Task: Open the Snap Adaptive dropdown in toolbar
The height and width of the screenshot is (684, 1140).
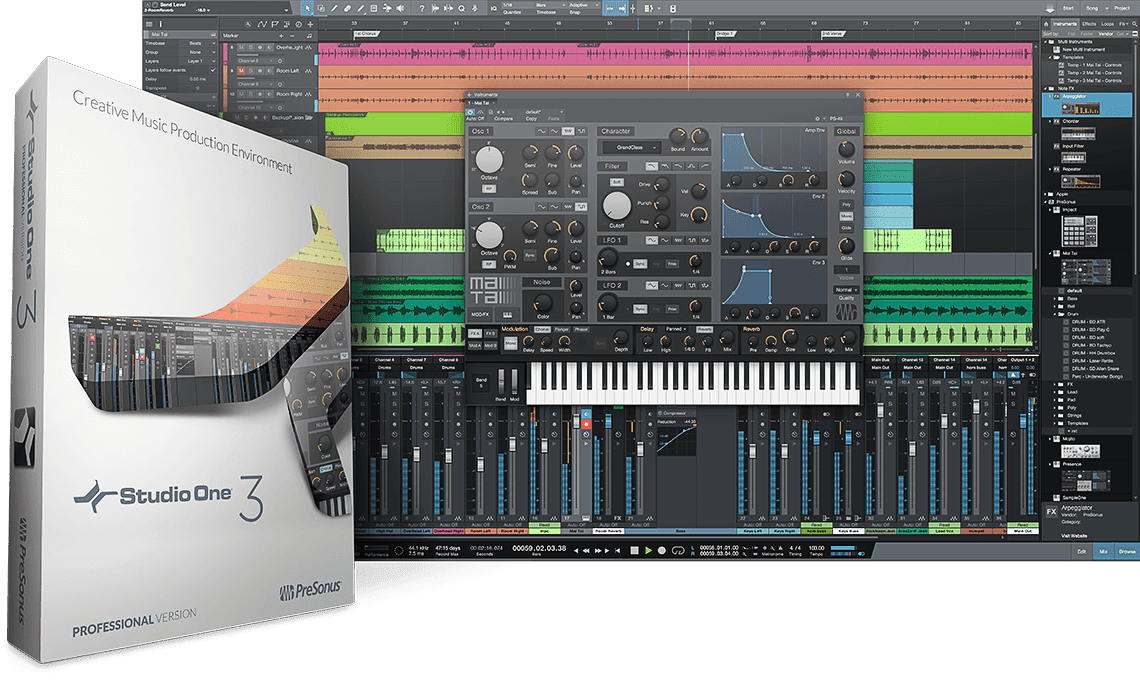Action: 583,5
